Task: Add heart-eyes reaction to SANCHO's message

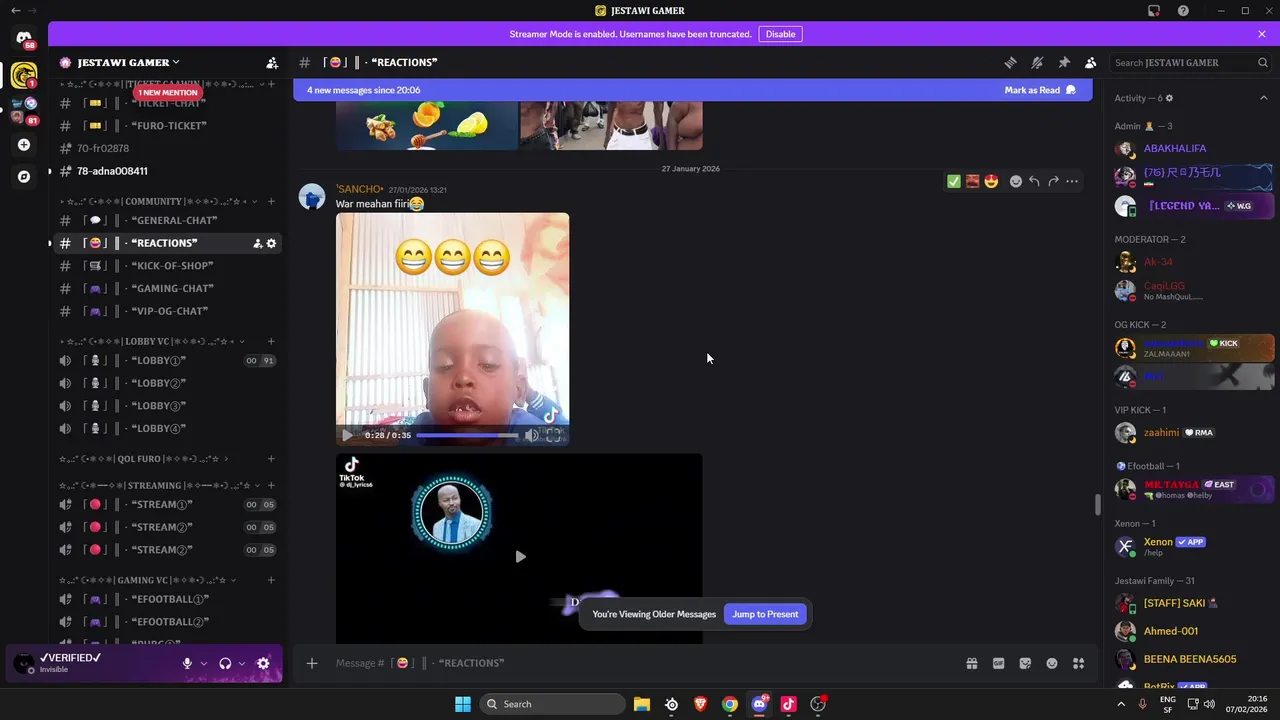Action: point(991,181)
